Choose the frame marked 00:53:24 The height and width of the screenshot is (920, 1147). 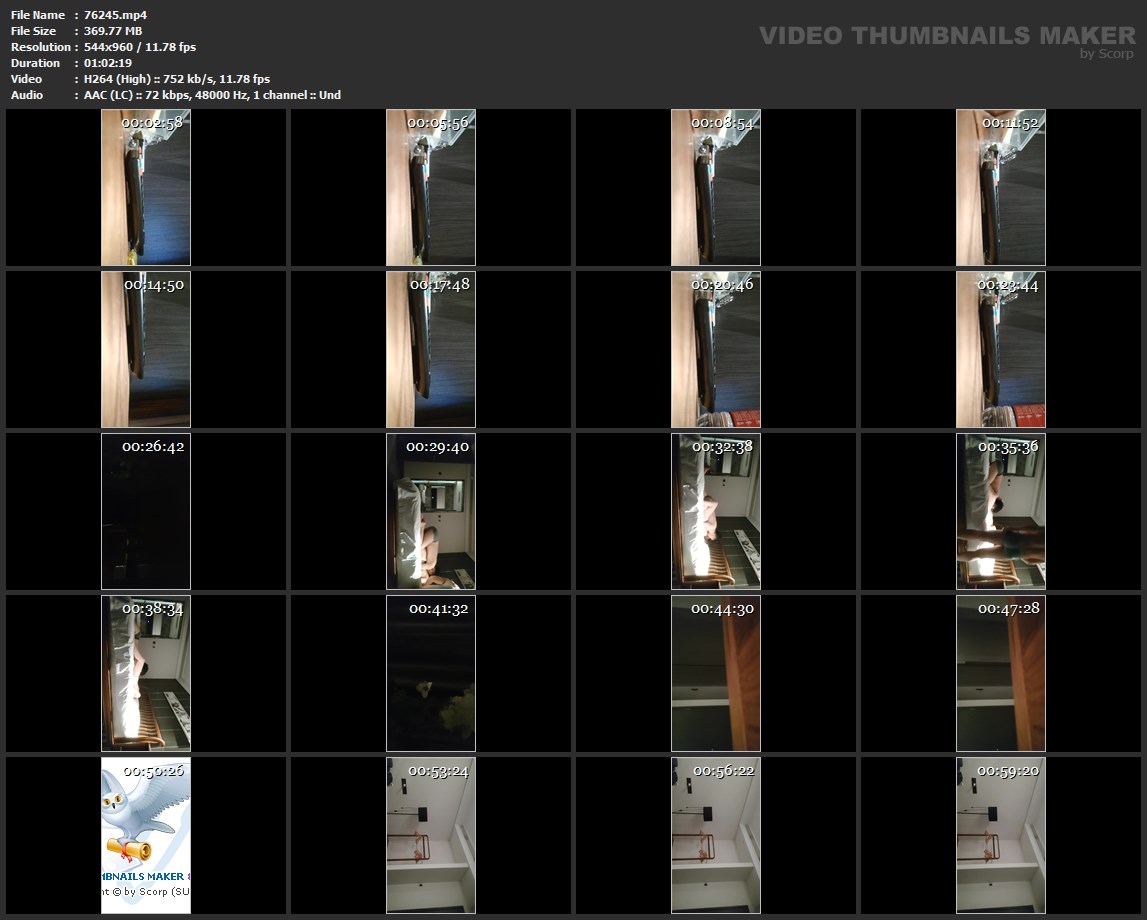(x=431, y=836)
